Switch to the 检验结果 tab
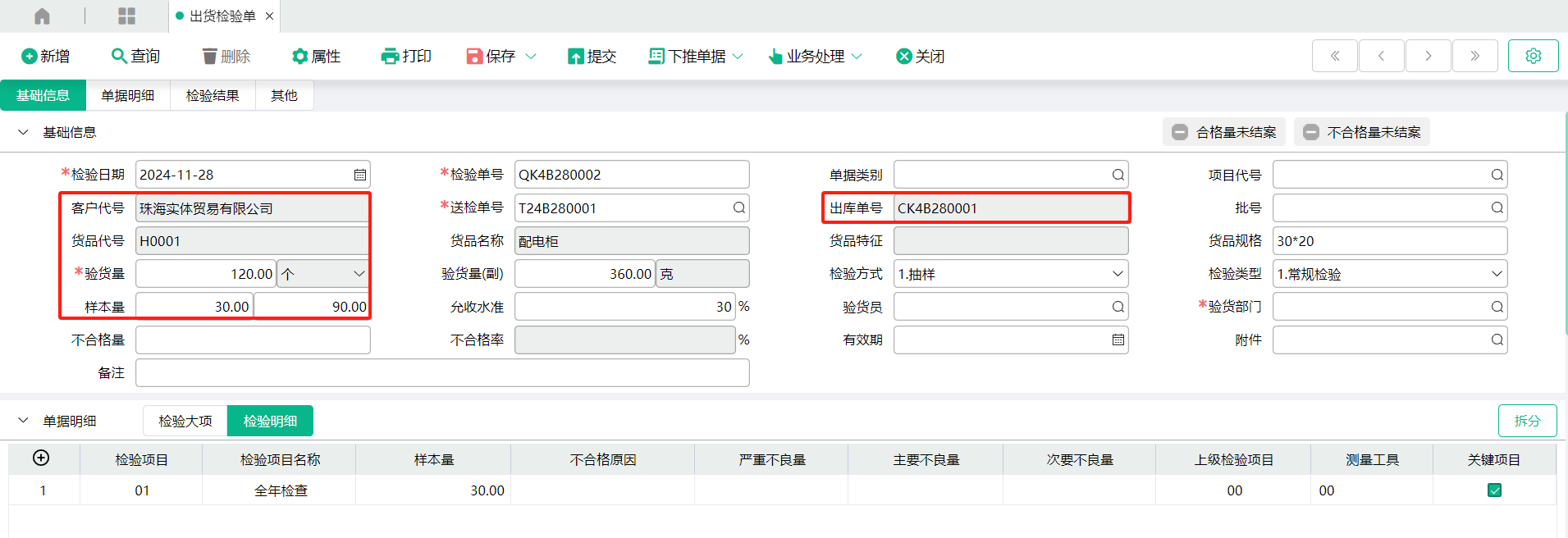The image size is (1568, 538). pos(213,96)
